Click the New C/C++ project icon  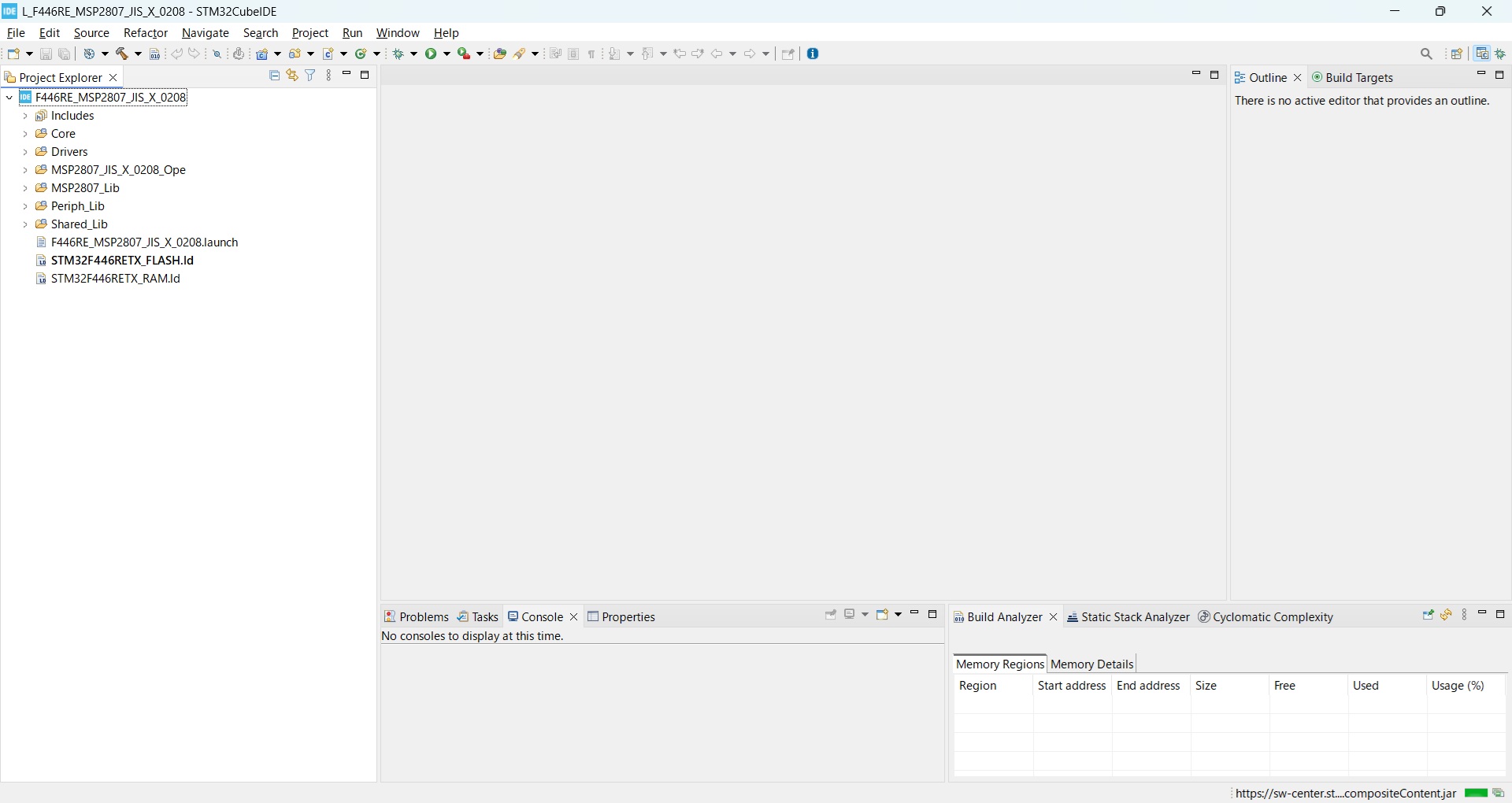pyautogui.click(x=263, y=54)
